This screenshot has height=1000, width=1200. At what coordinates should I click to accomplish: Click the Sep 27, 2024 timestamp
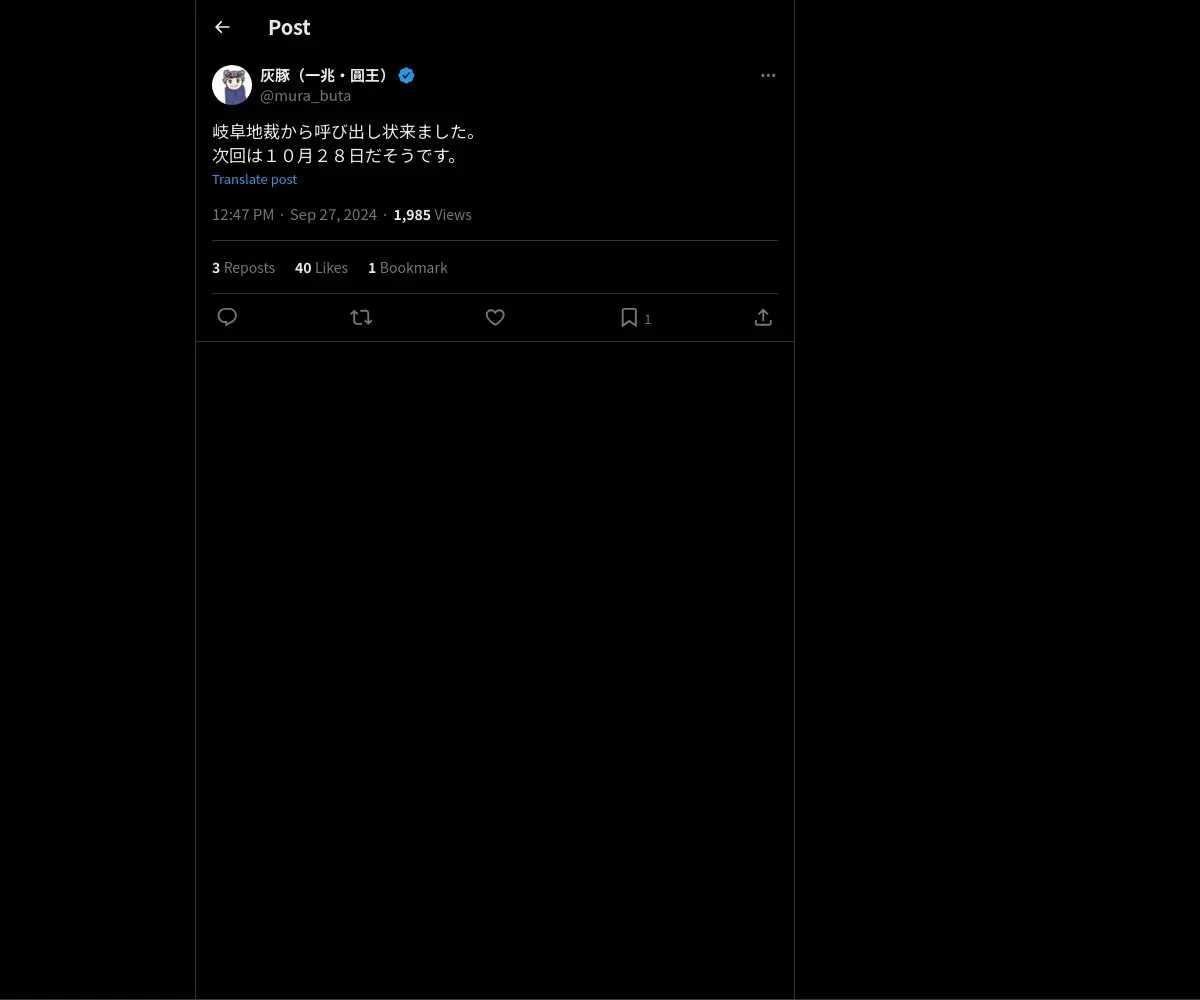point(333,214)
